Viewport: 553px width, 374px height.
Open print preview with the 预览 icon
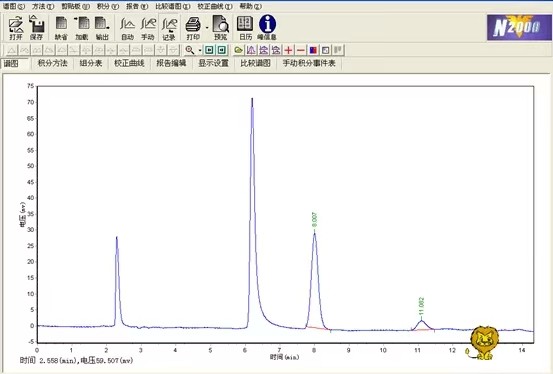[221, 28]
